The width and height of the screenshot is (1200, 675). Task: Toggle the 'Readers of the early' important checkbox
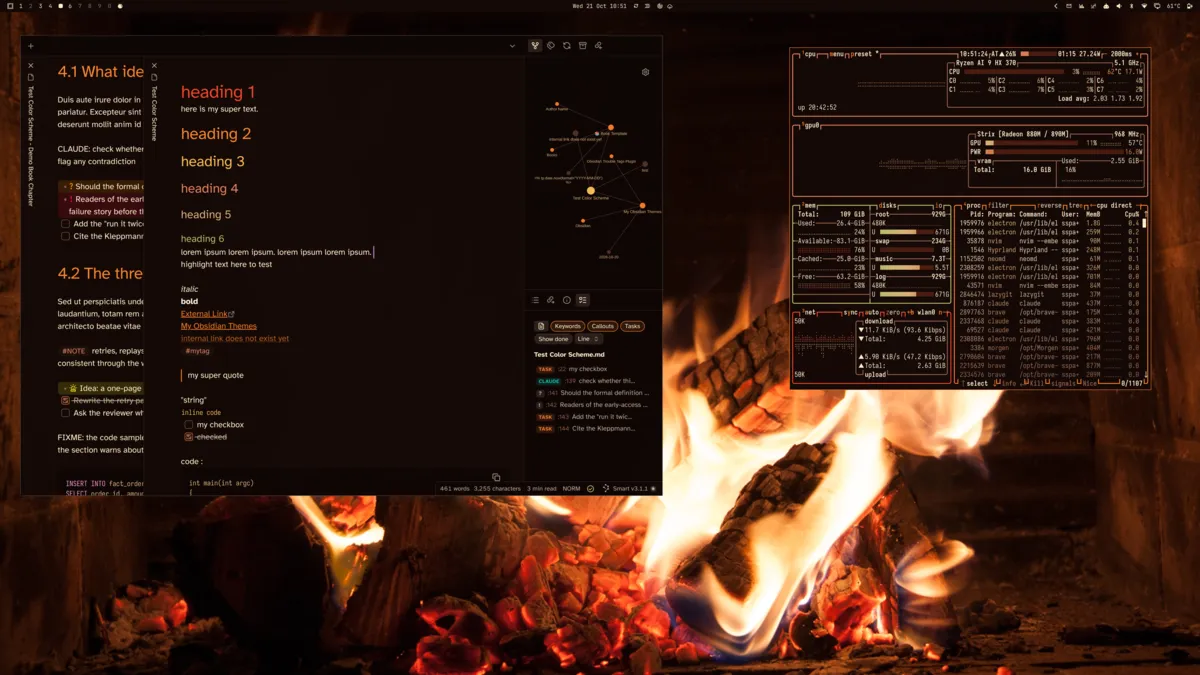(x=69, y=199)
